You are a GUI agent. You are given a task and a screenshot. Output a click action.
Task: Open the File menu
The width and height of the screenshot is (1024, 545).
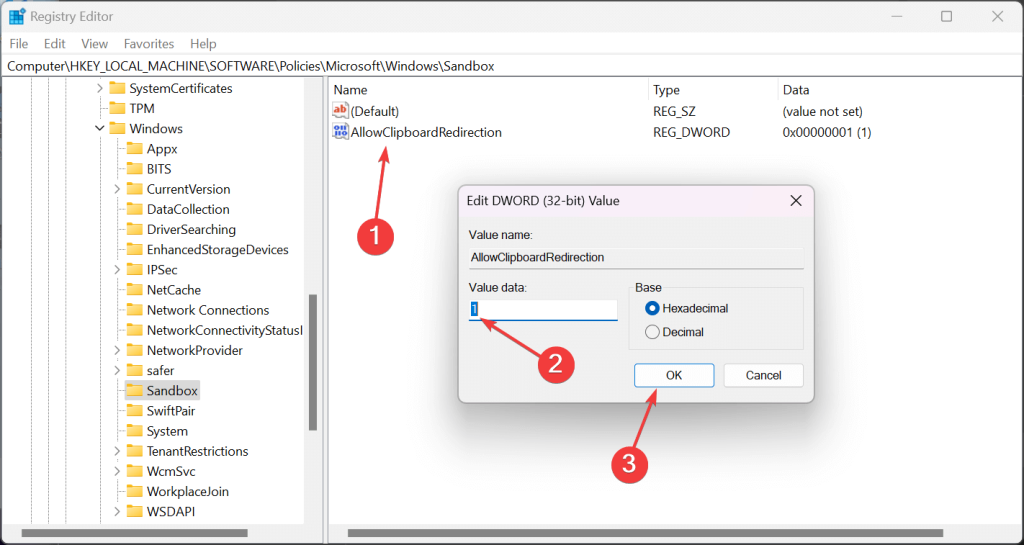(x=19, y=44)
